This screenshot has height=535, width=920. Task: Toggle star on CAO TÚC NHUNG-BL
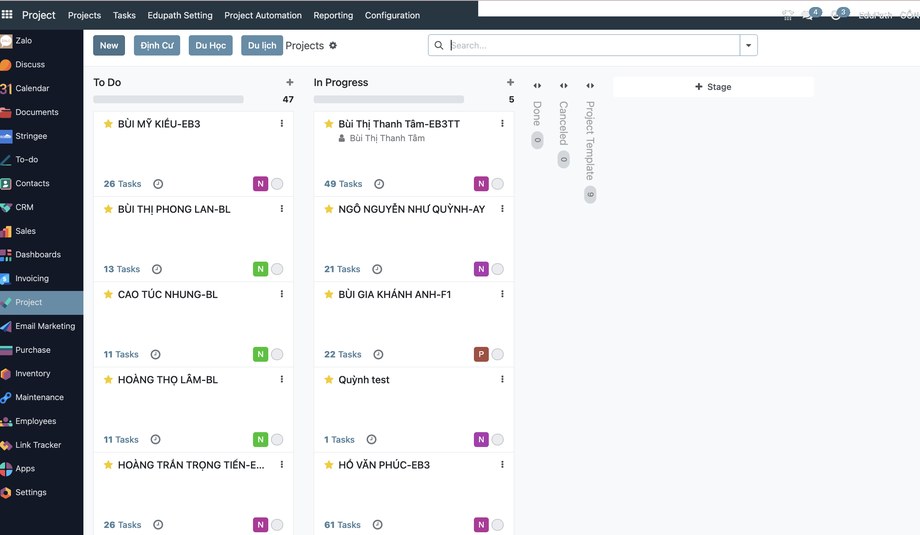108,294
